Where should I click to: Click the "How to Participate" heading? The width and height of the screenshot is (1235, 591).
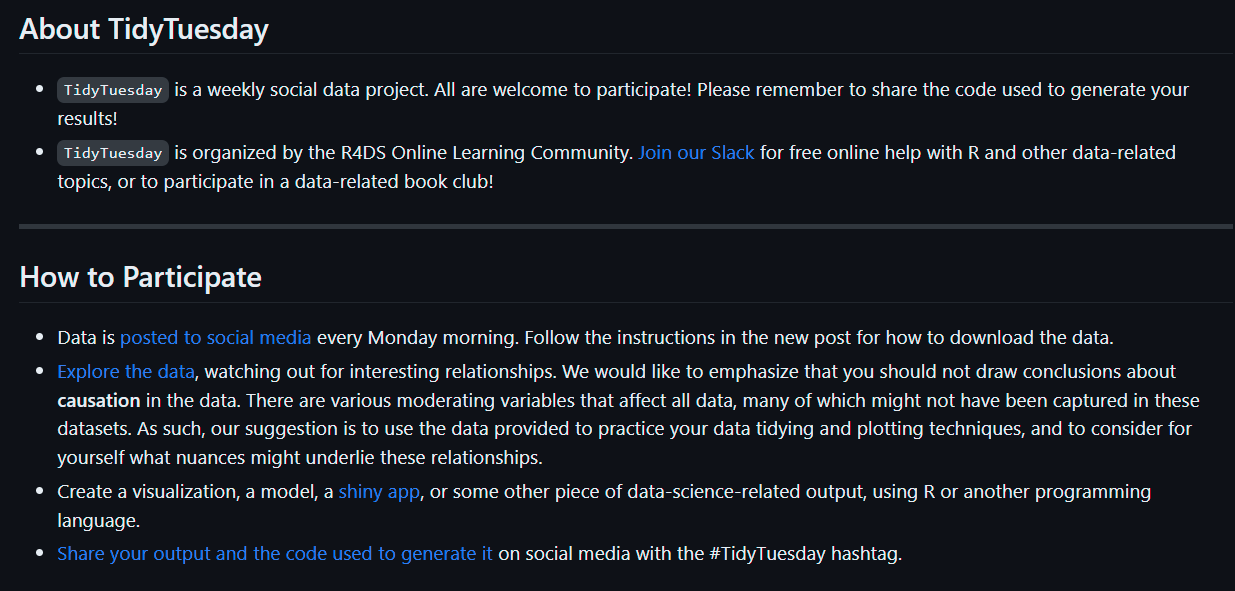coord(140,277)
